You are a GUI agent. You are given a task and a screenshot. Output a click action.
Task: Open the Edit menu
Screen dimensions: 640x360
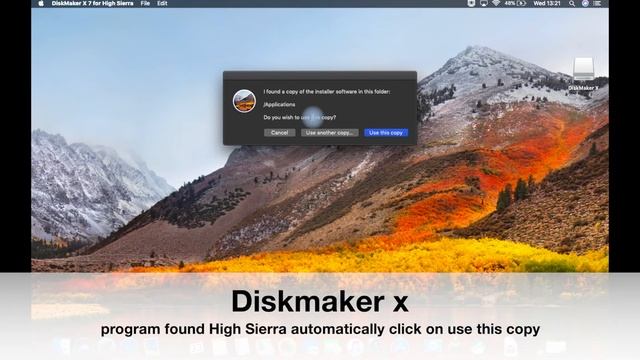162,3
